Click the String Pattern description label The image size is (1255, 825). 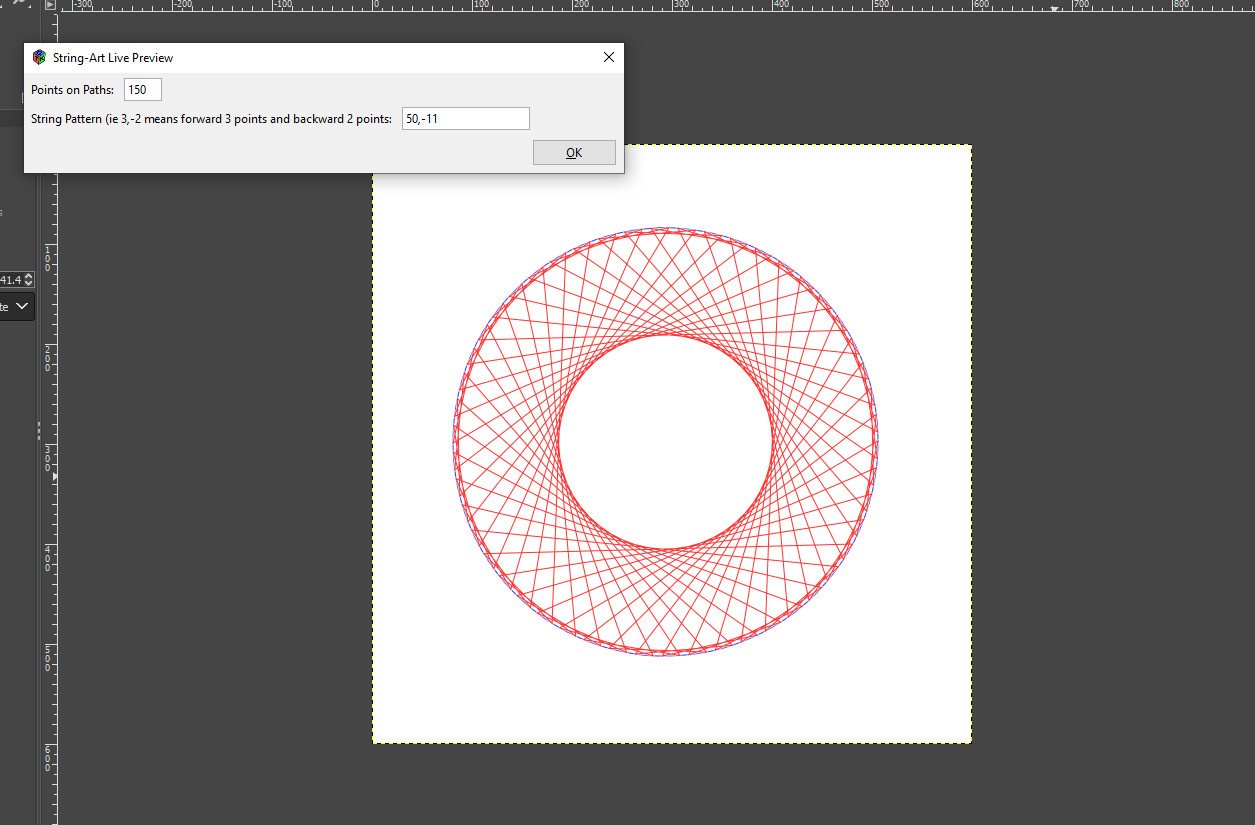(x=211, y=119)
